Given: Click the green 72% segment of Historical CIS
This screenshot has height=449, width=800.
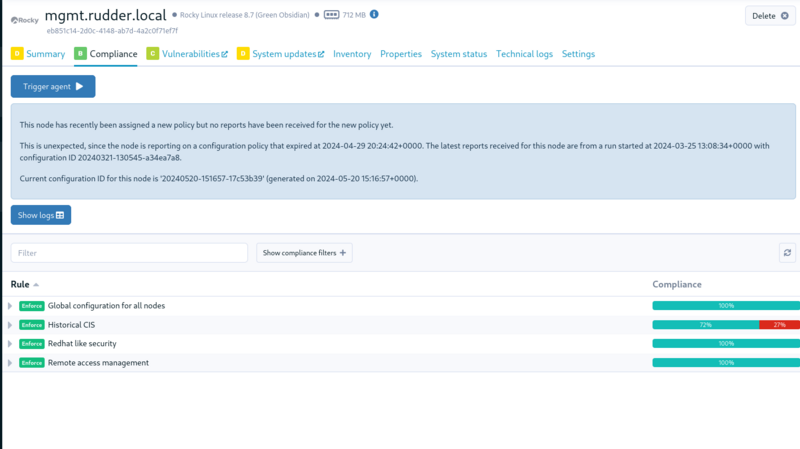Looking at the screenshot, I should [706, 325].
